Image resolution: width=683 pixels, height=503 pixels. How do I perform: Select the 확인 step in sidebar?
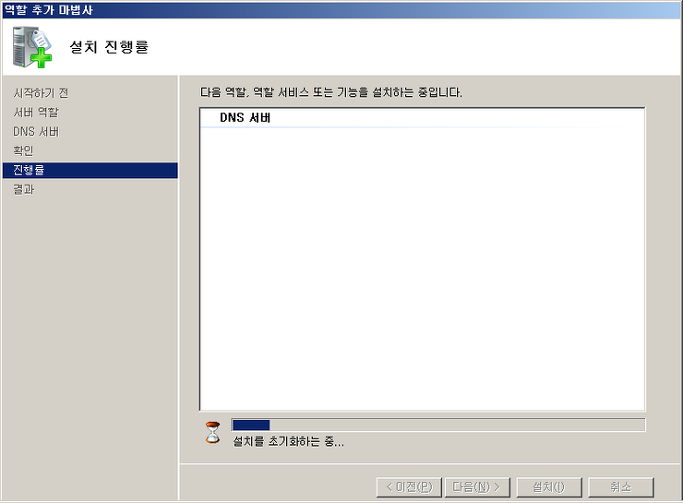(24, 150)
